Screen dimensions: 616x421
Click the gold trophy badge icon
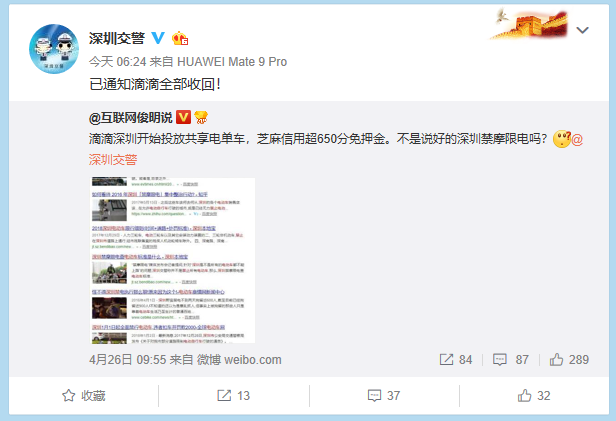point(201,117)
